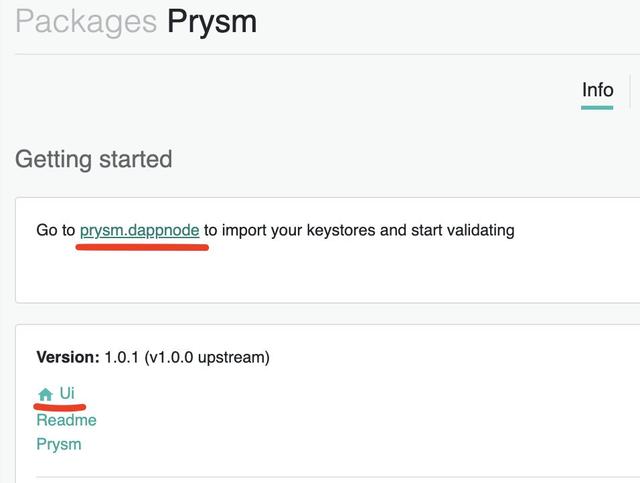
Task: Click the bold Version label
Action: tap(68, 357)
